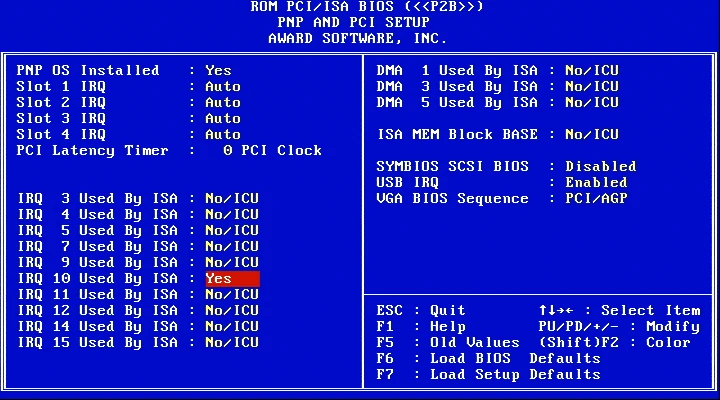Screen dimensions: 720x400
Task: Select IRQ 7 Used By ISA value
Action: click(232, 247)
